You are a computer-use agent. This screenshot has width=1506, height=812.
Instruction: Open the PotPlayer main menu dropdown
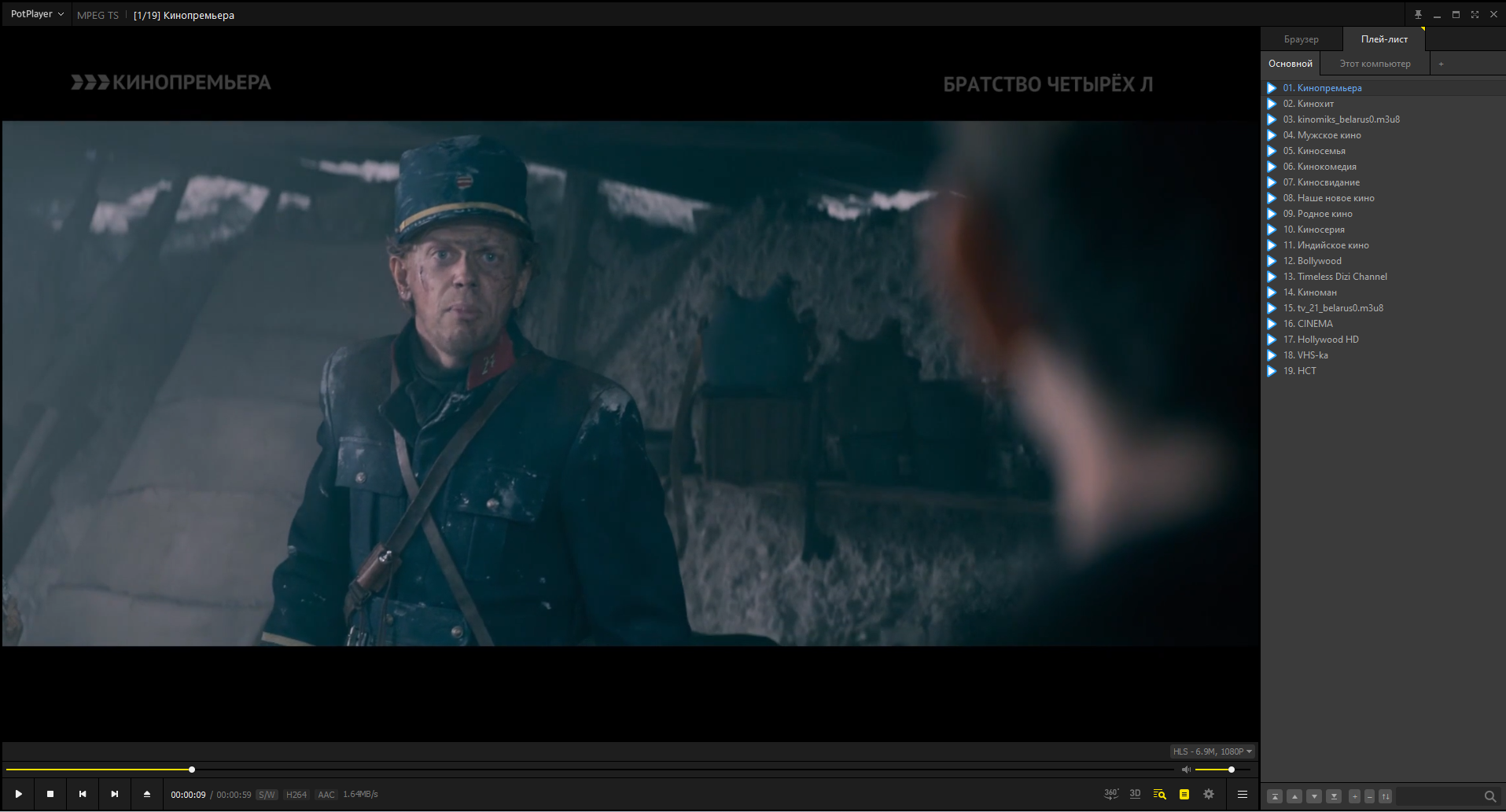point(37,14)
